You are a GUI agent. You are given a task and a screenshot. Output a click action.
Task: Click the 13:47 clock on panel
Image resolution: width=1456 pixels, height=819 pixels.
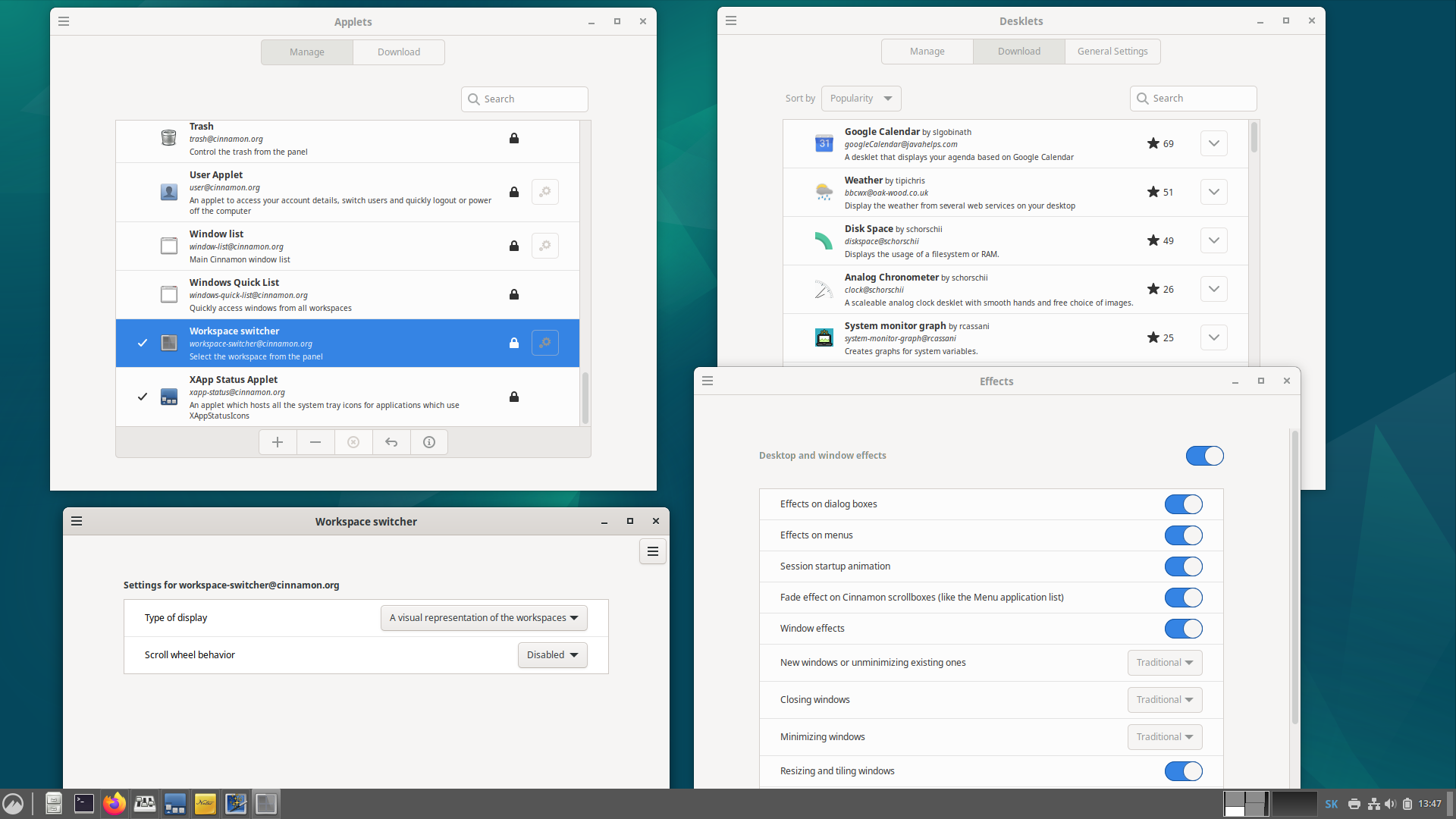(x=1430, y=804)
